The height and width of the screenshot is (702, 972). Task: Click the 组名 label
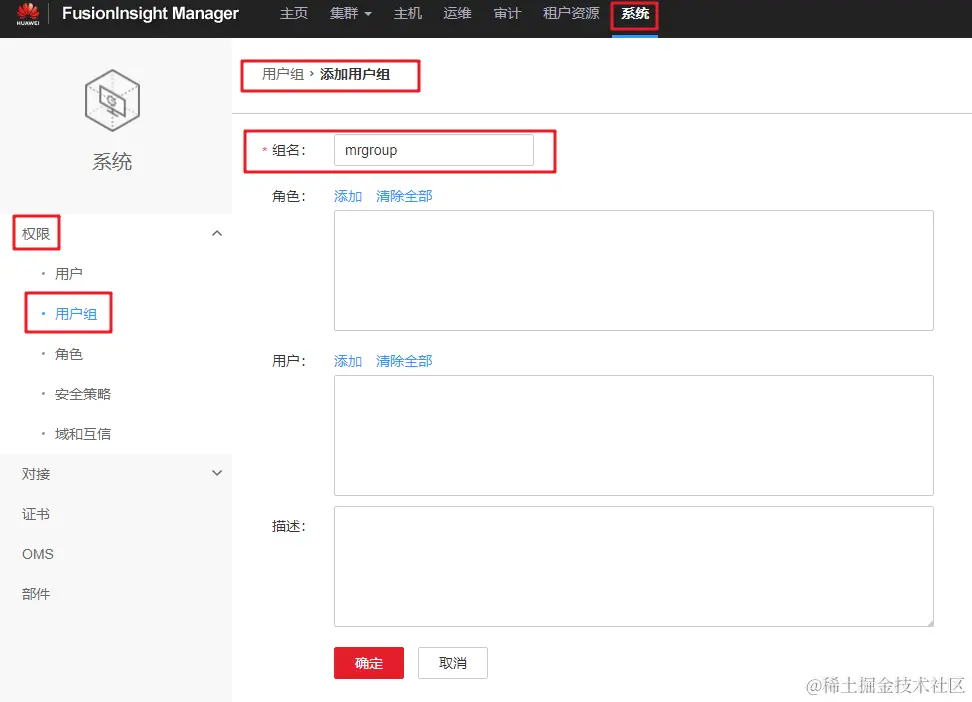pyautogui.click(x=288, y=150)
